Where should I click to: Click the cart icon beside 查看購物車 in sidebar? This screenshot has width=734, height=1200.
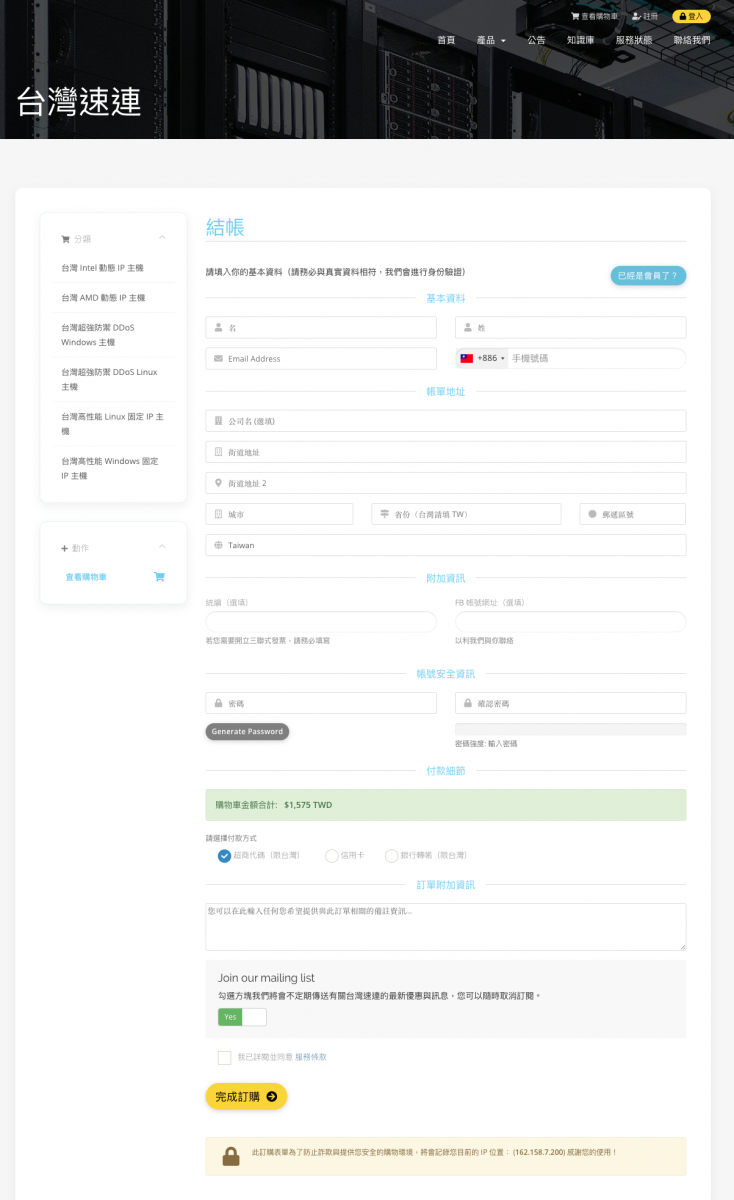[x=159, y=577]
